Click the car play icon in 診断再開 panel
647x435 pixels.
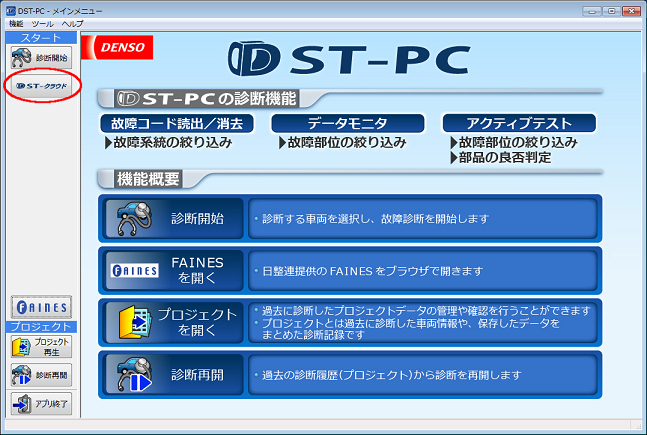click(135, 375)
